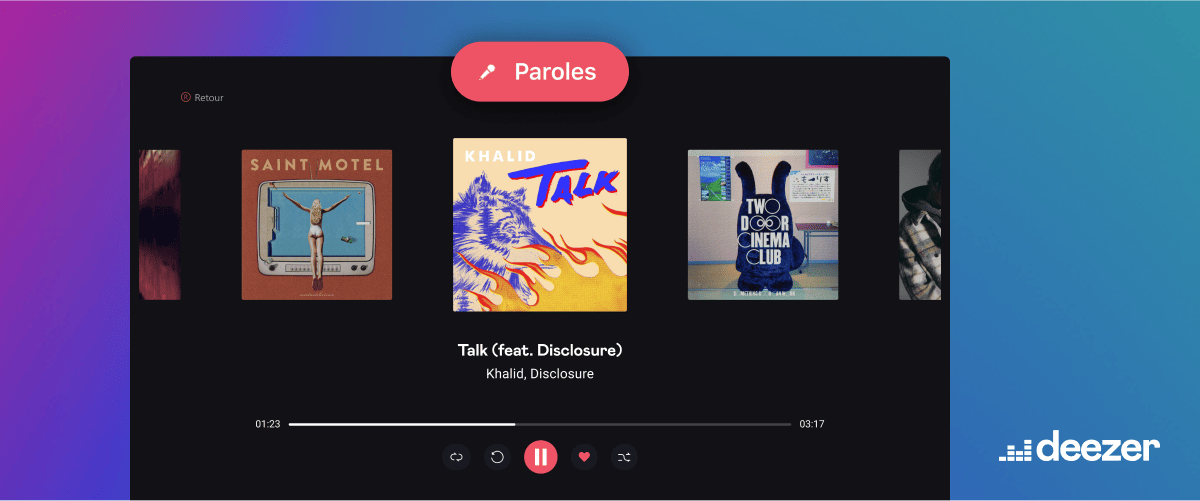
Task: Click the Retour circle icon
Action: pos(185,98)
